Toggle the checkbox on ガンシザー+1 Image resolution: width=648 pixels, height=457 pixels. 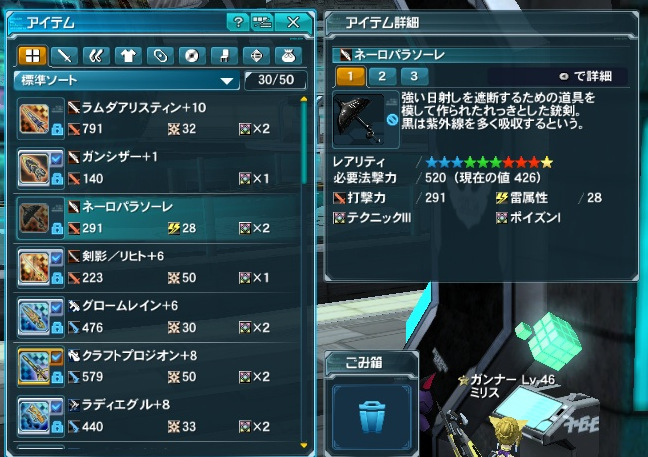click(57, 158)
